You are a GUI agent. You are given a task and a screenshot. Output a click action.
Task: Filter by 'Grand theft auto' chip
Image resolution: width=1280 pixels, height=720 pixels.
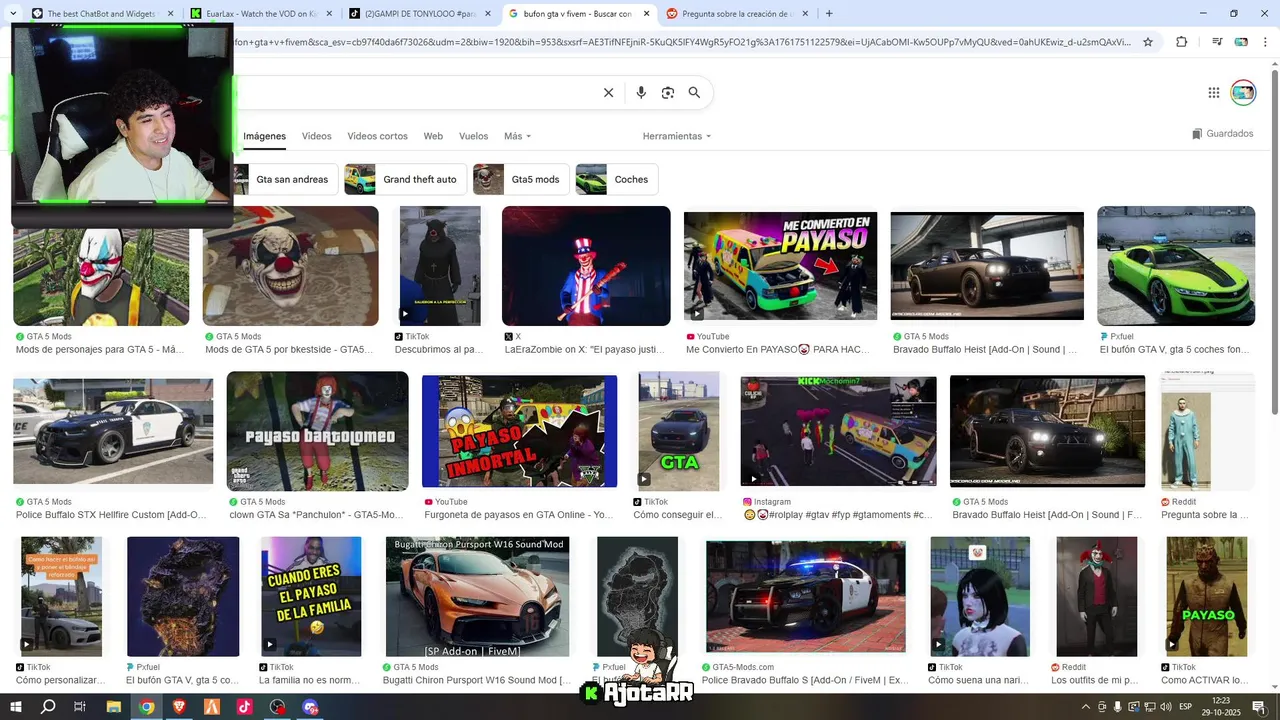[x=405, y=179]
